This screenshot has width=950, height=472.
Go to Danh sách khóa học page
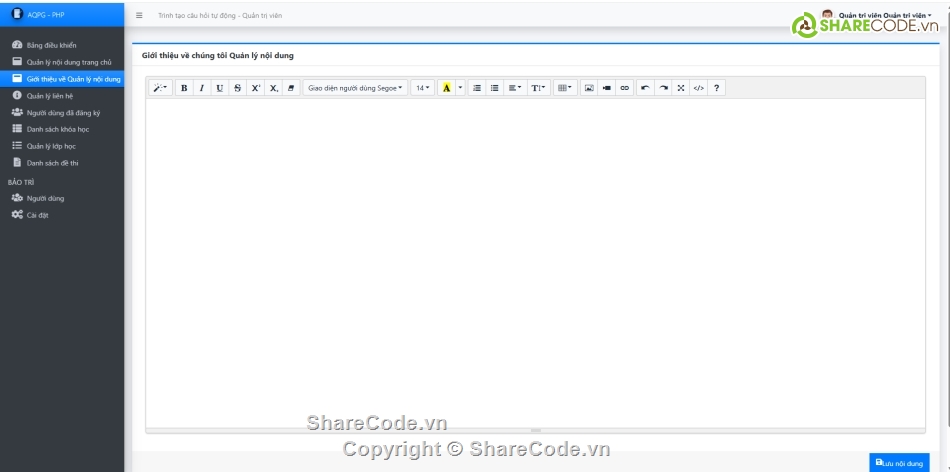(x=57, y=129)
